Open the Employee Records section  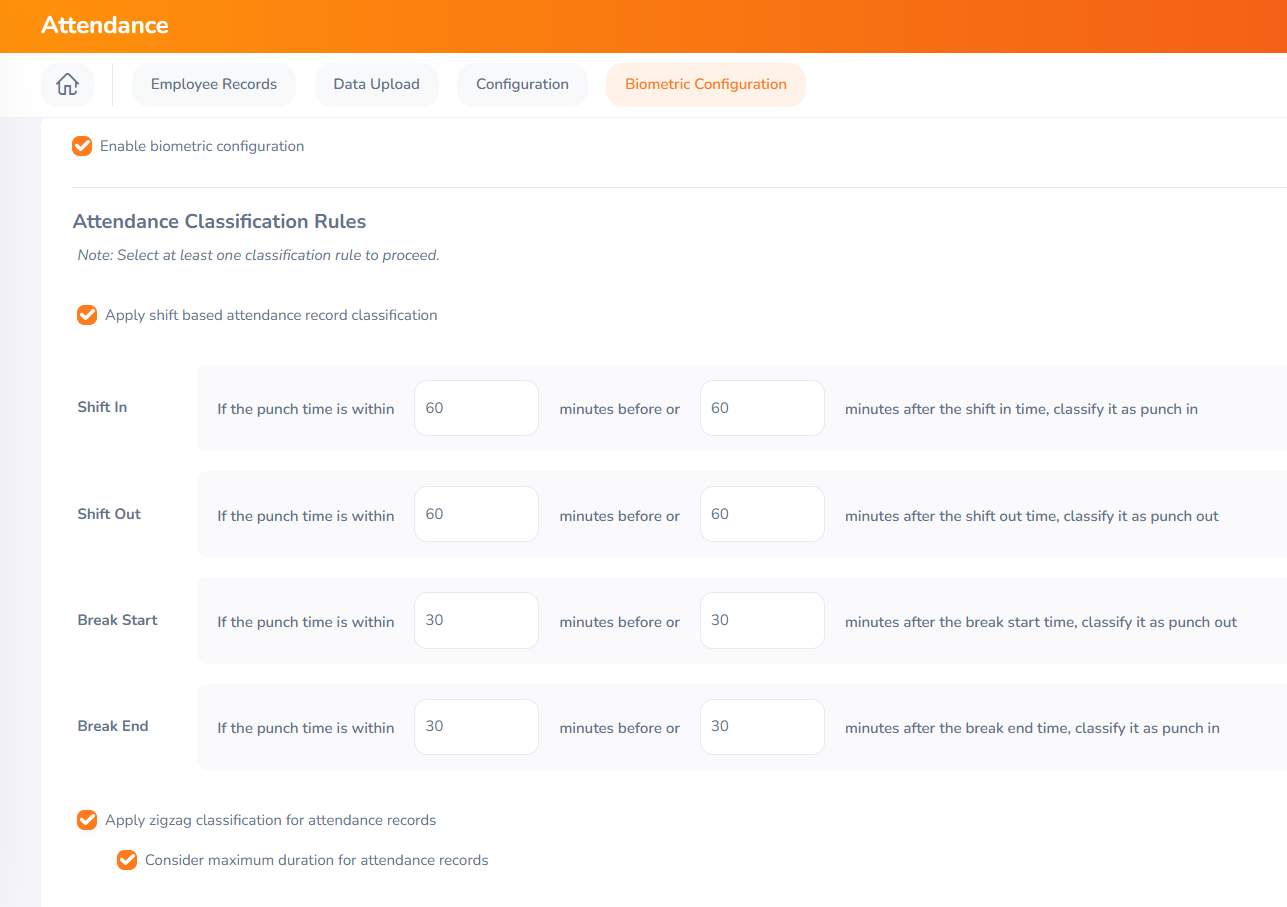(213, 84)
